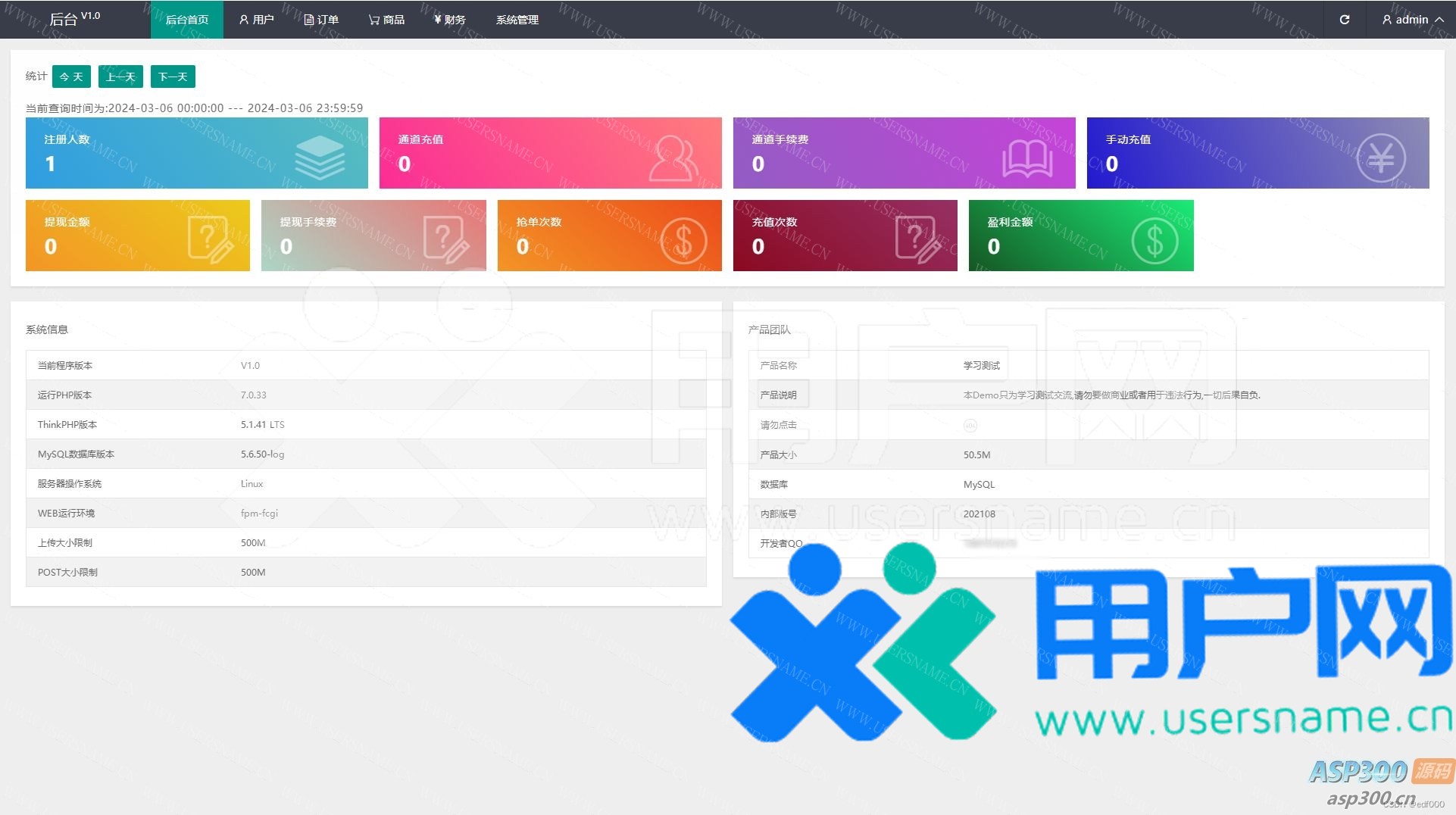Click the 今天 statistics button
The width and height of the screenshot is (1456, 815).
[71, 77]
